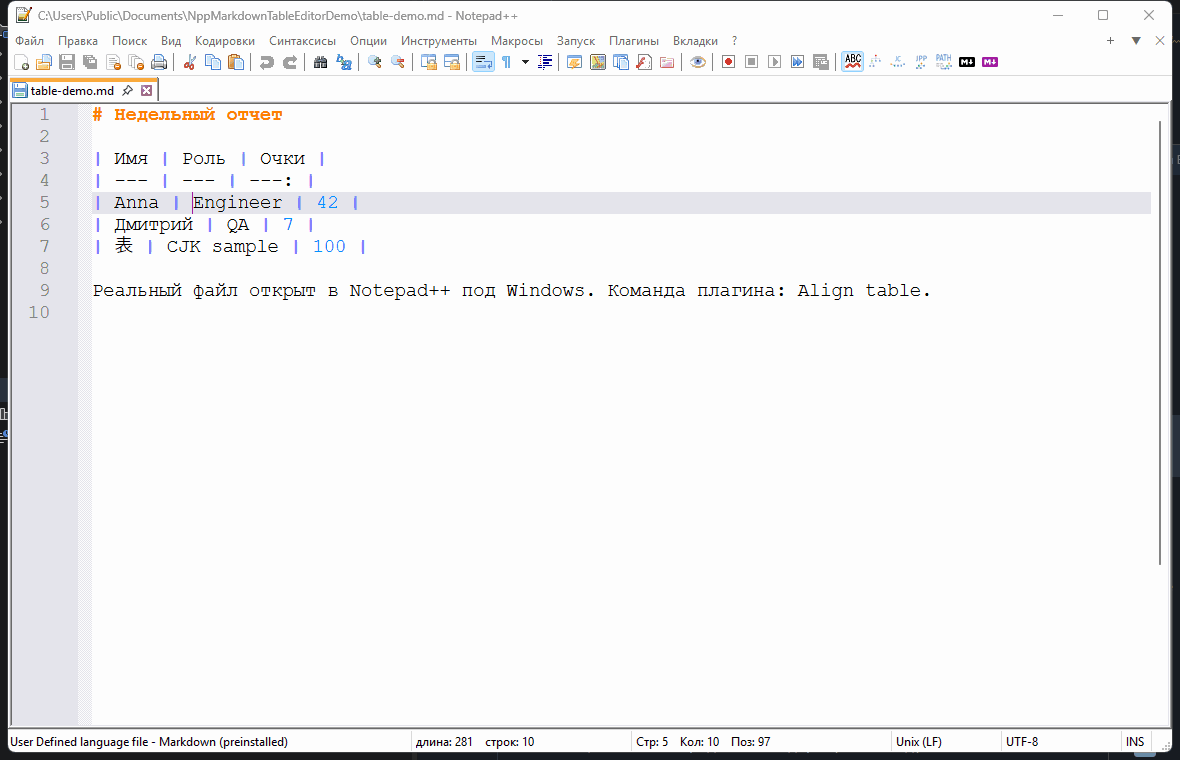Click the PATH plugin toolbar icon
Image resolution: width=1180 pixels, height=760 pixels.
pos(944,62)
